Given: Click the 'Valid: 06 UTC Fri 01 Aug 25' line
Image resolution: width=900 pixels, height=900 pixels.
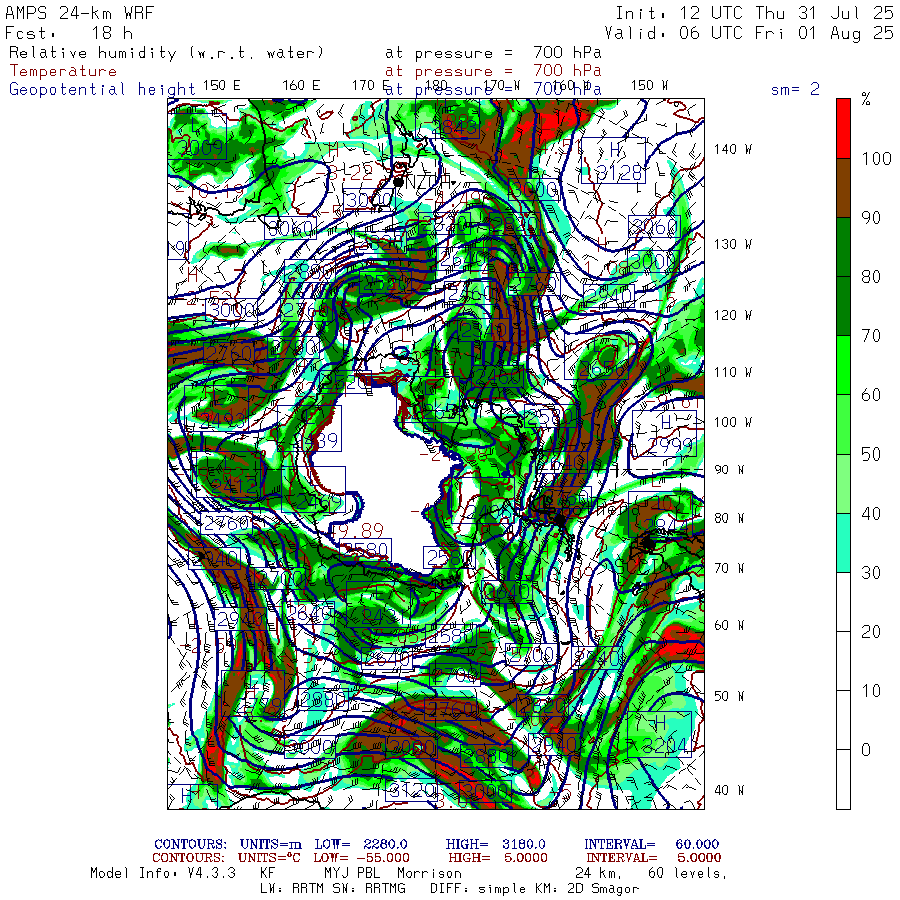Looking at the screenshot, I should 749,33.
